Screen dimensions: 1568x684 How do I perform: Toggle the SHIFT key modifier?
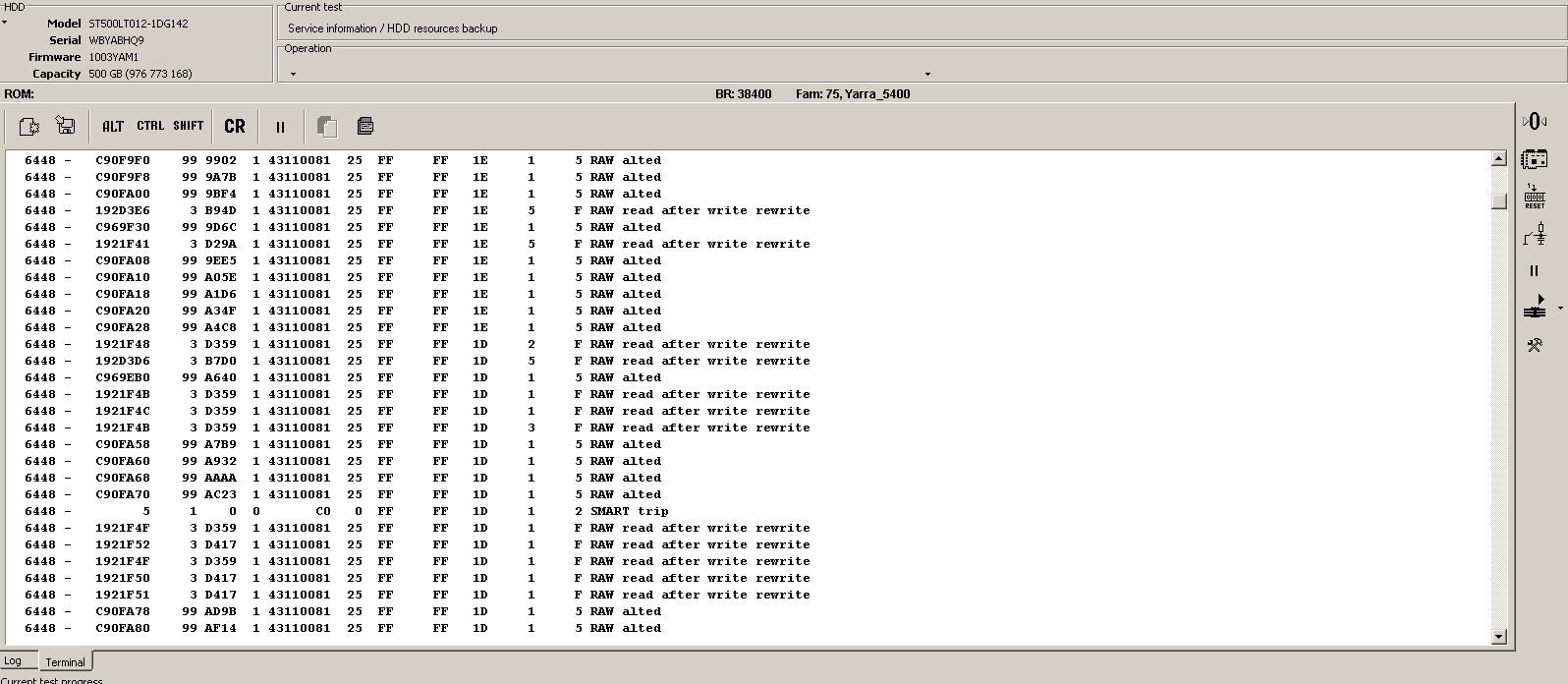pos(189,126)
